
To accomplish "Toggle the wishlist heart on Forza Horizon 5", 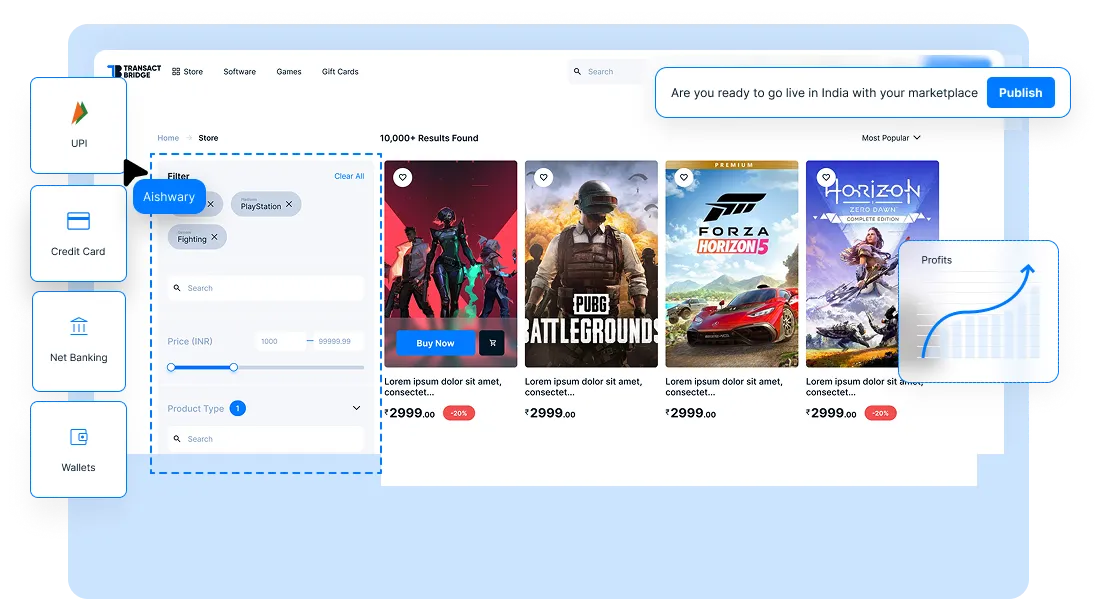I will (684, 177).
